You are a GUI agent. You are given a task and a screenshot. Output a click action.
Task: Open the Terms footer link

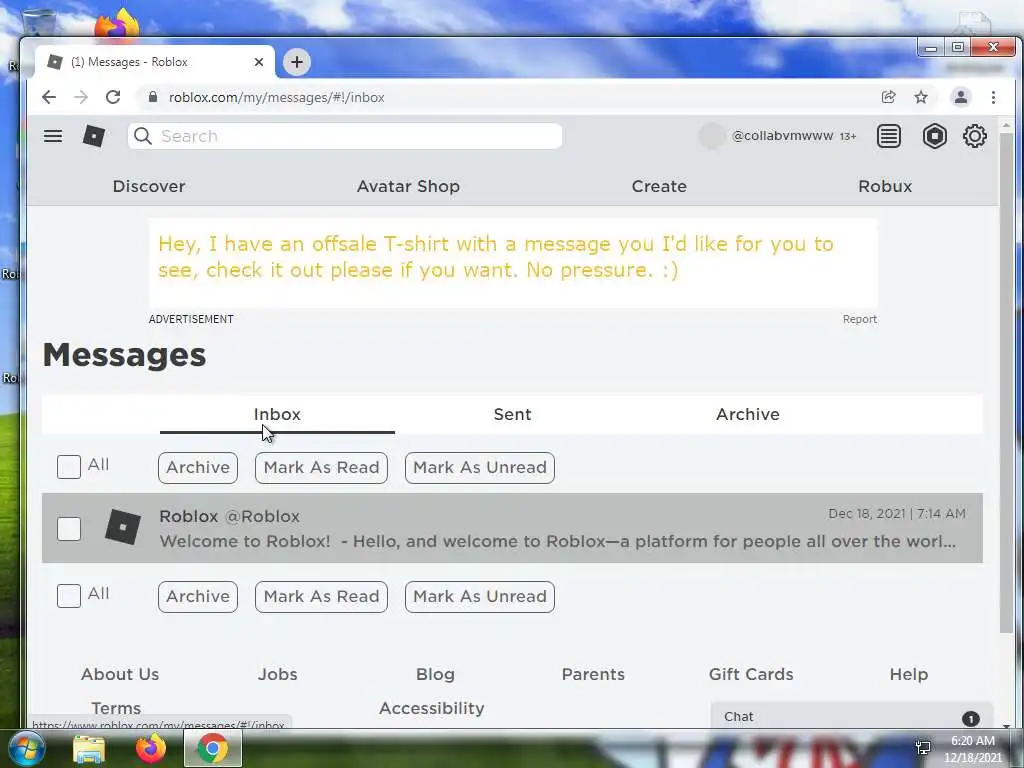pos(116,708)
